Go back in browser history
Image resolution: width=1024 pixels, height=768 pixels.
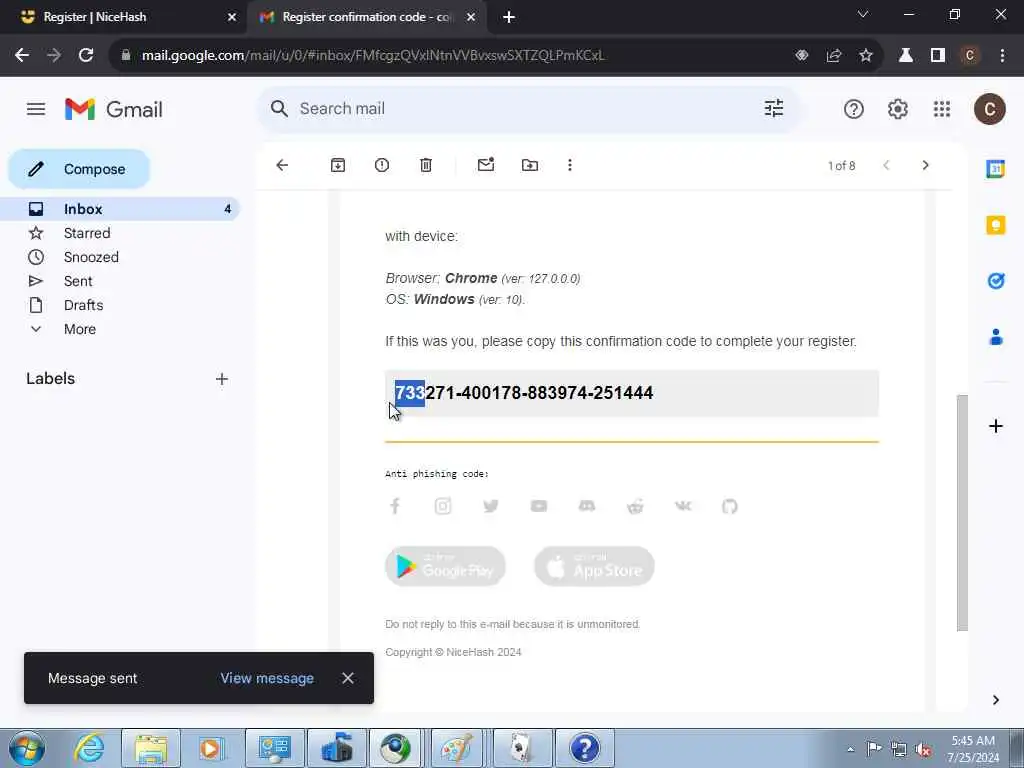22,56
